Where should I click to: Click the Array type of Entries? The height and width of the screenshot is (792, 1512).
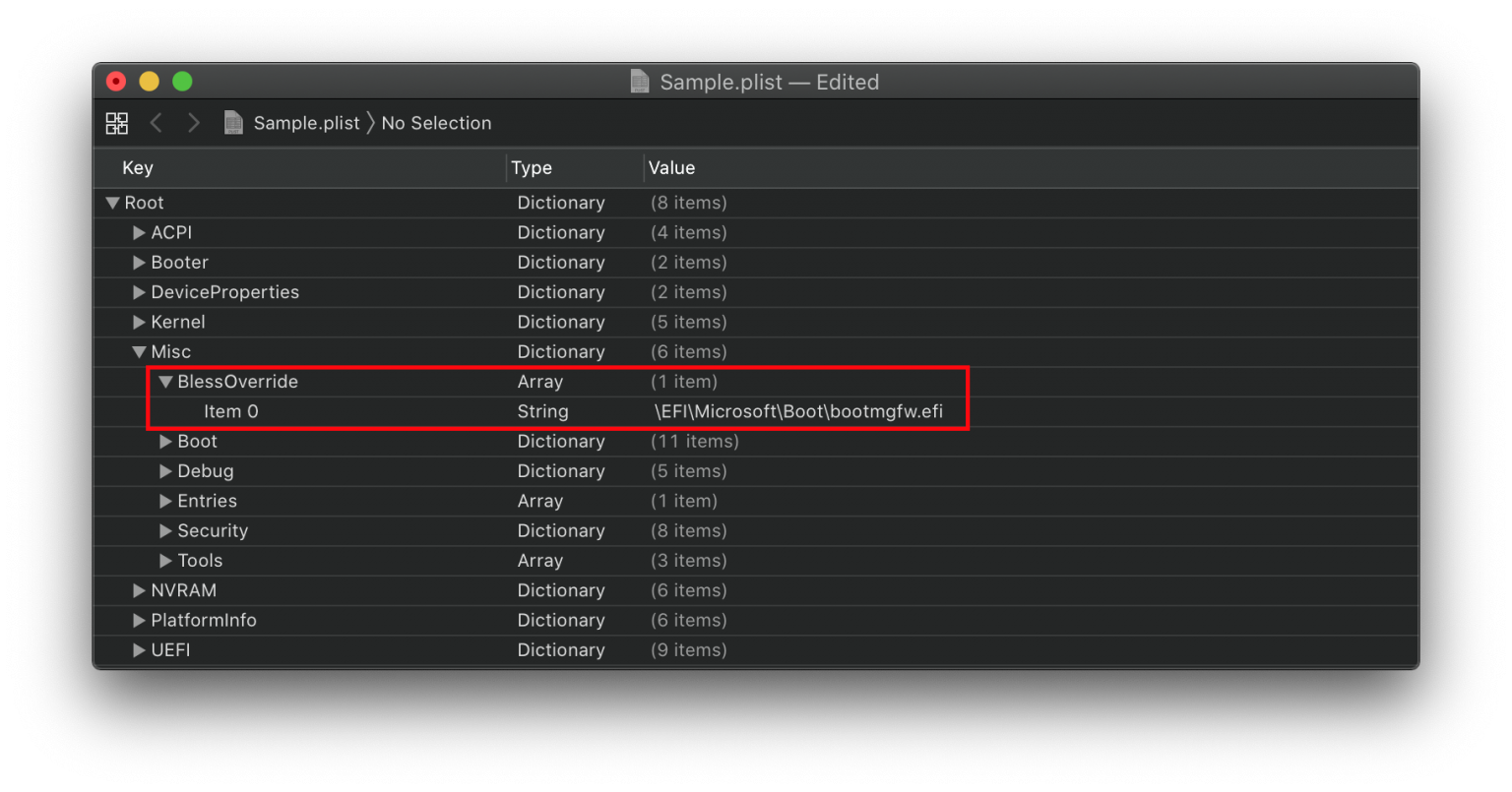point(540,501)
